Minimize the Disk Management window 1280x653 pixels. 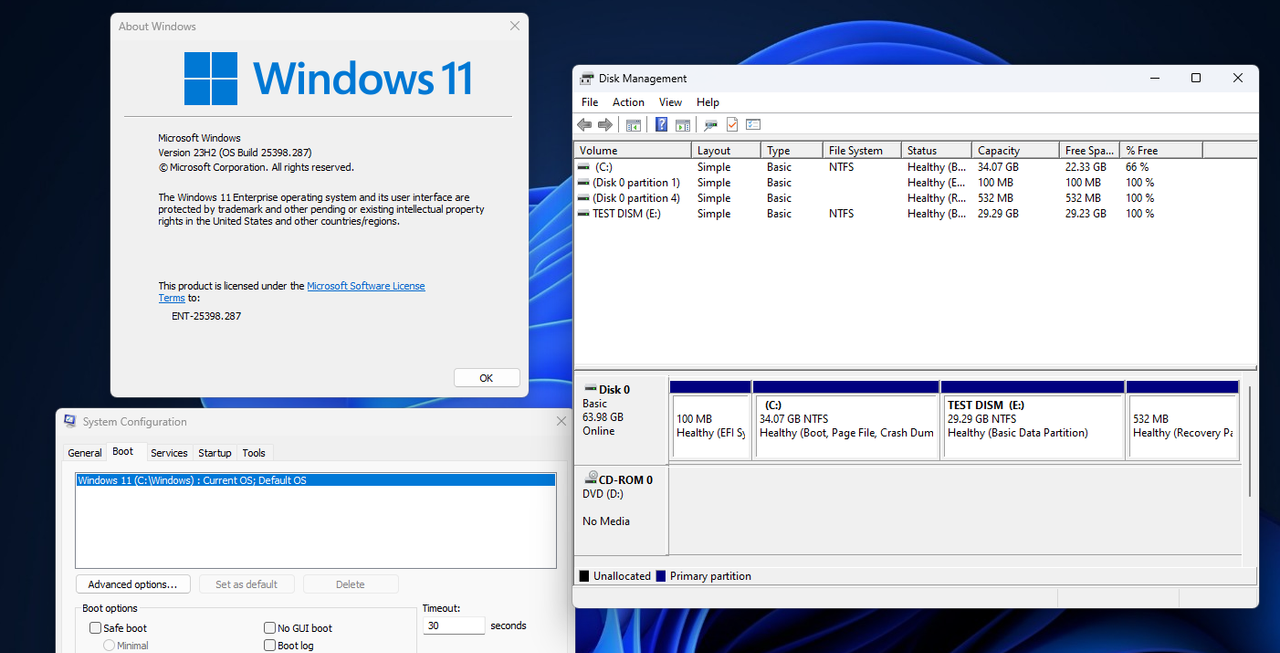[1153, 78]
